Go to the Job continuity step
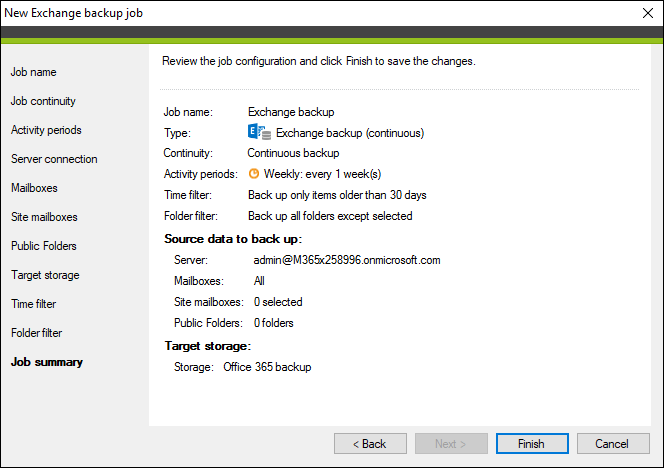This screenshot has width=664, height=468. (43, 101)
